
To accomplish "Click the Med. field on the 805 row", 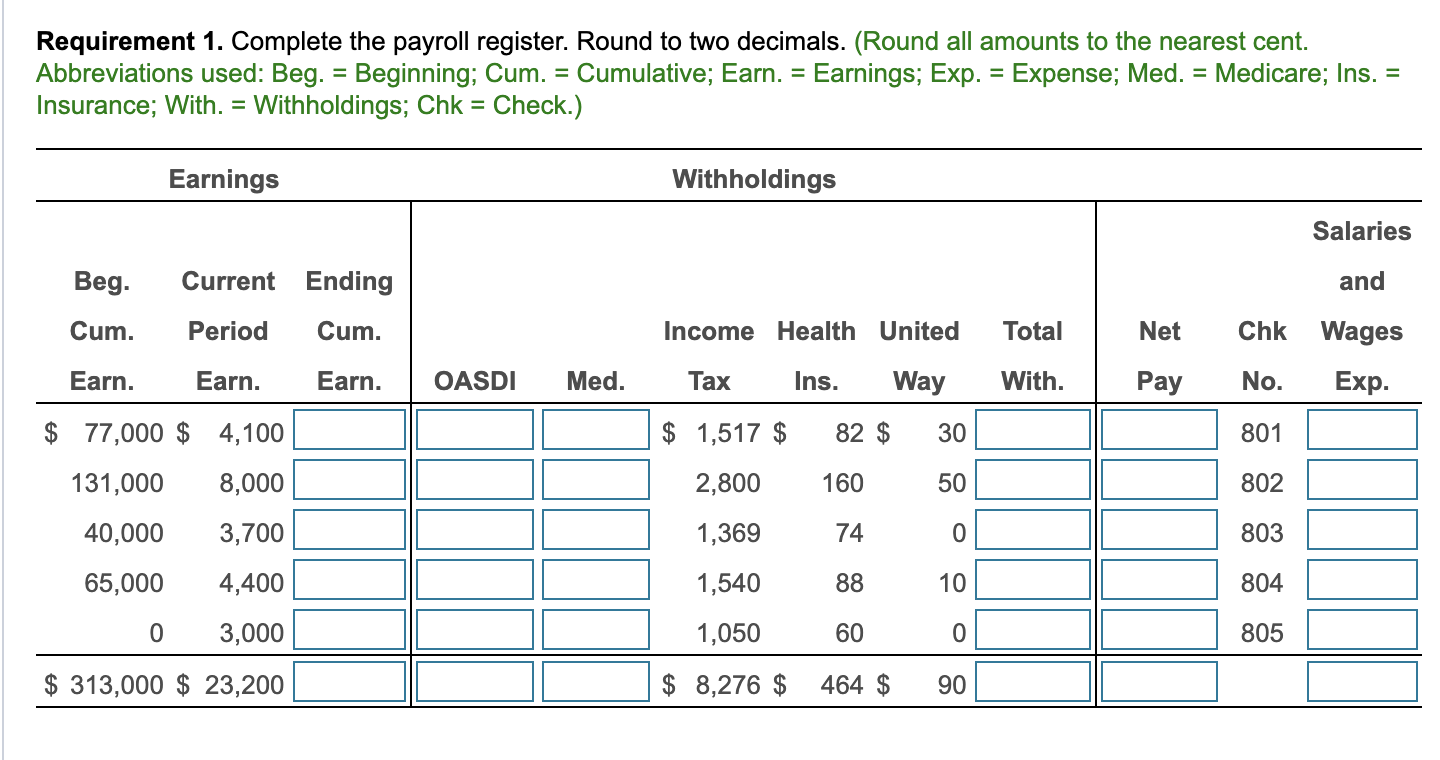I will [596, 630].
